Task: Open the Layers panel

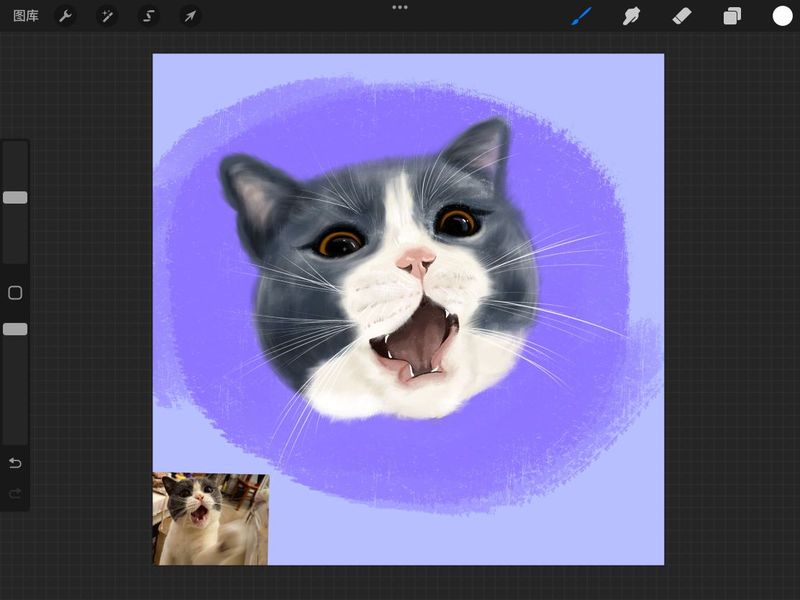Action: tap(732, 16)
